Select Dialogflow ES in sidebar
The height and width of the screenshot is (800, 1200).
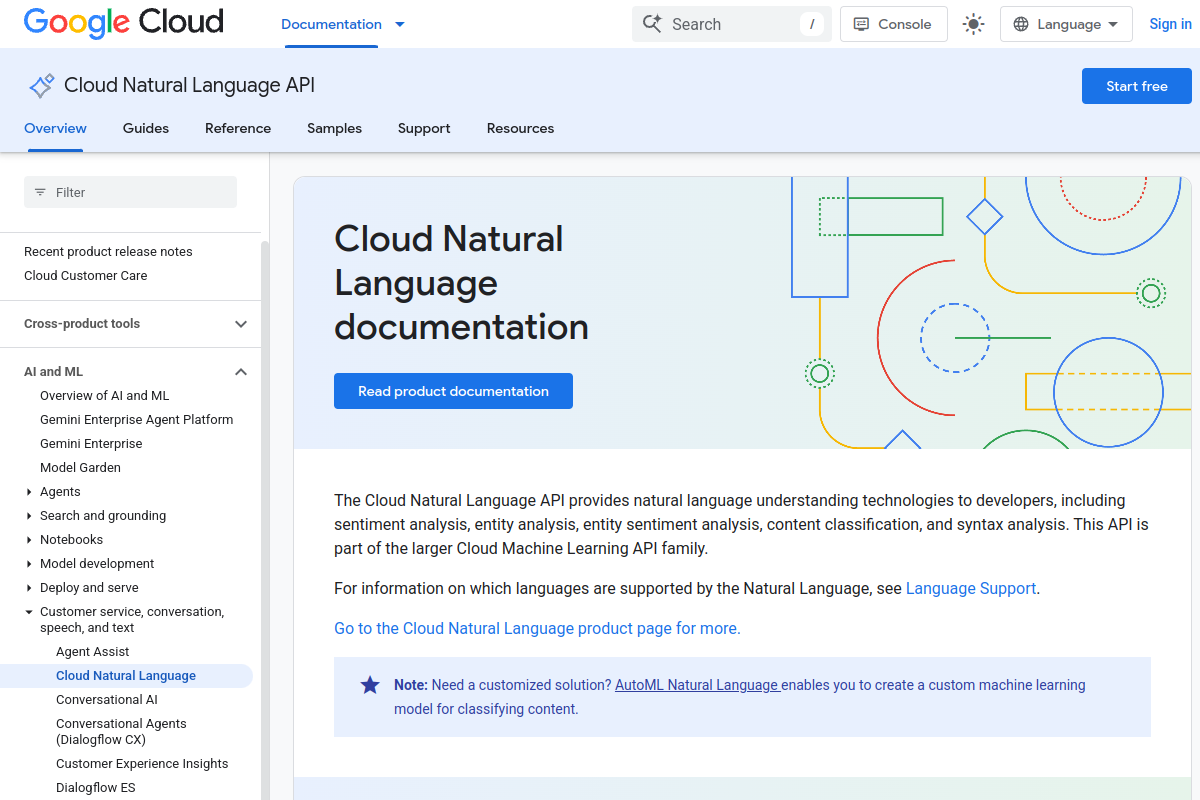(x=96, y=788)
